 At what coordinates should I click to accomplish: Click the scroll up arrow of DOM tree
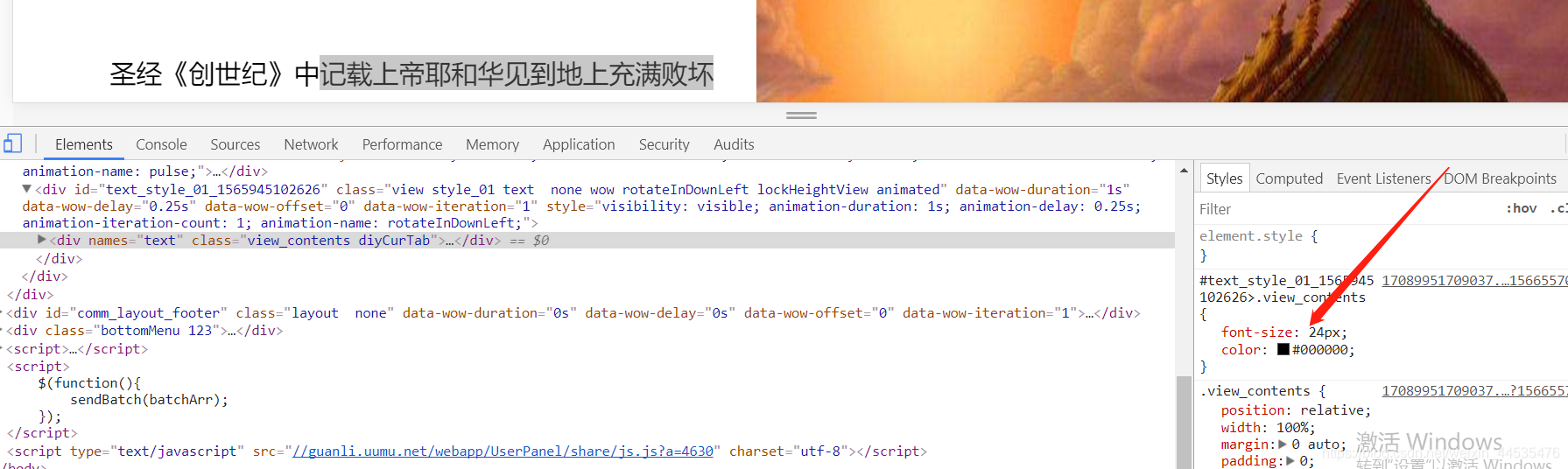[x=1184, y=170]
